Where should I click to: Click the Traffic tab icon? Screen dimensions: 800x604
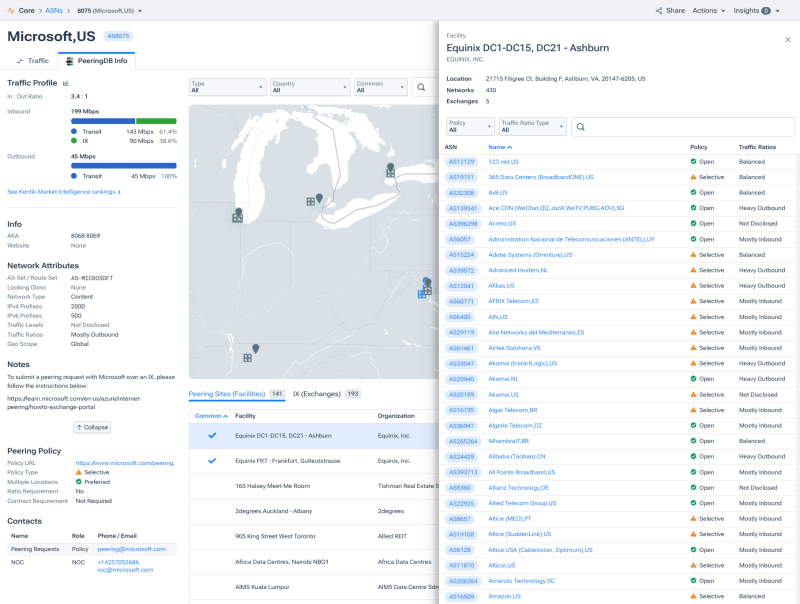tap(20, 61)
